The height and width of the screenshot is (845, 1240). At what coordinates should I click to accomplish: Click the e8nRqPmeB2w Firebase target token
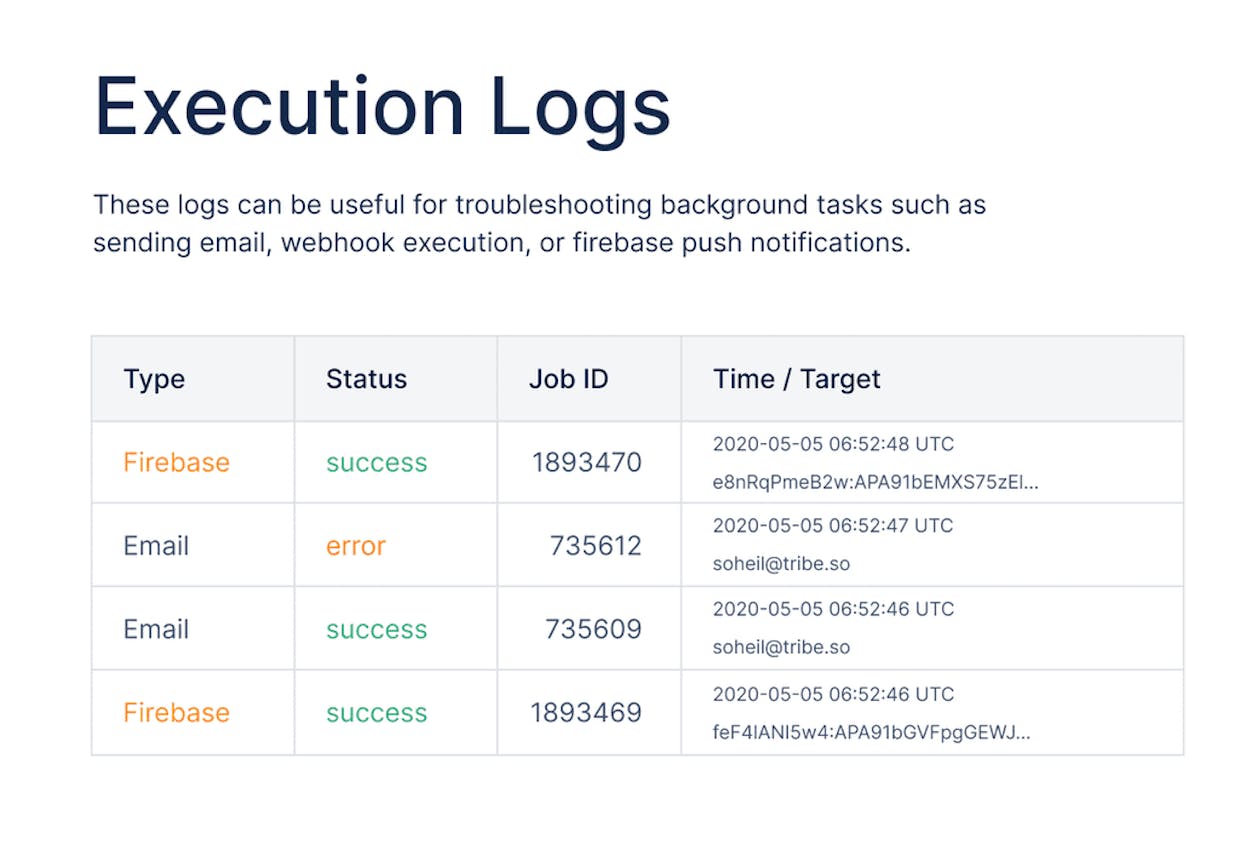point(875,482)
